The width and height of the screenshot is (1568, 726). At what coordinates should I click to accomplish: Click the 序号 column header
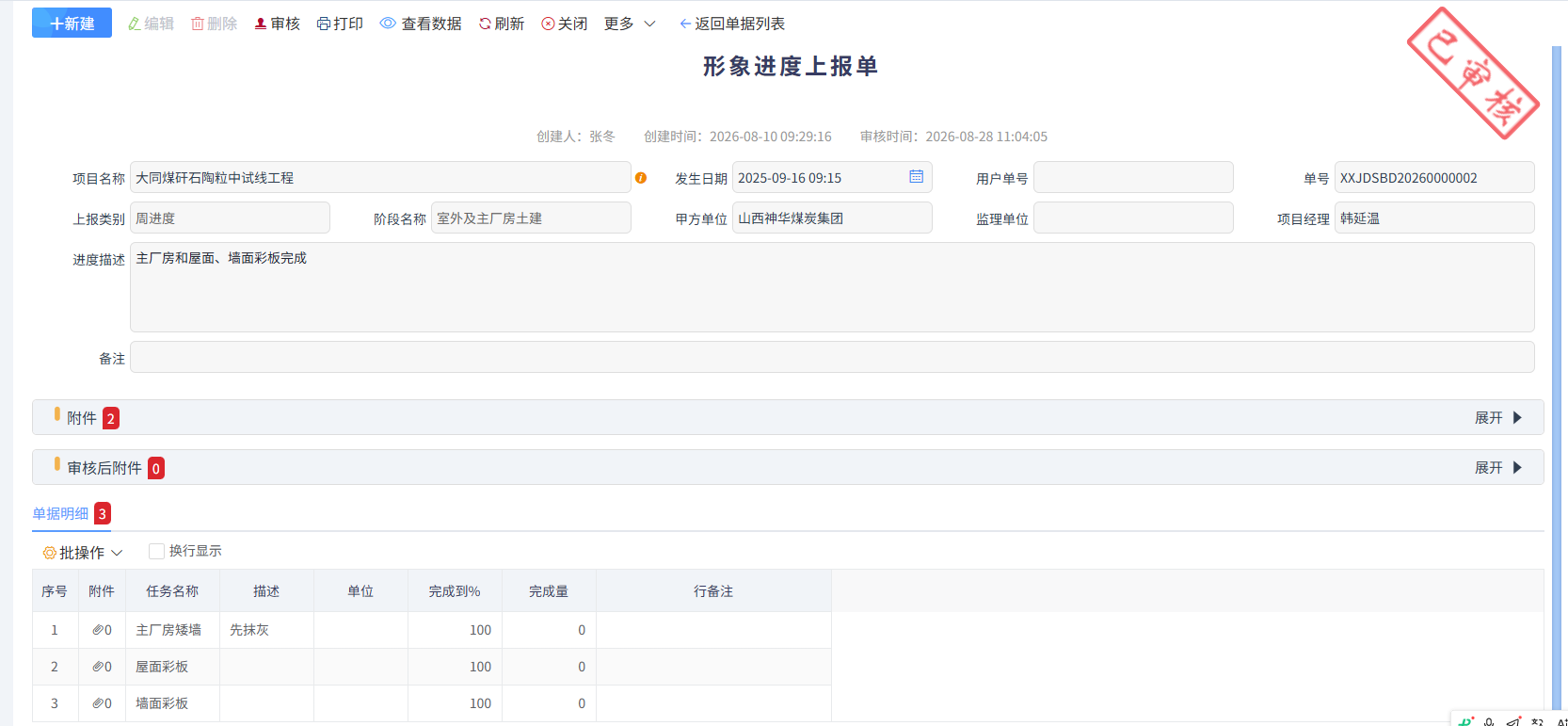point(55,590)
